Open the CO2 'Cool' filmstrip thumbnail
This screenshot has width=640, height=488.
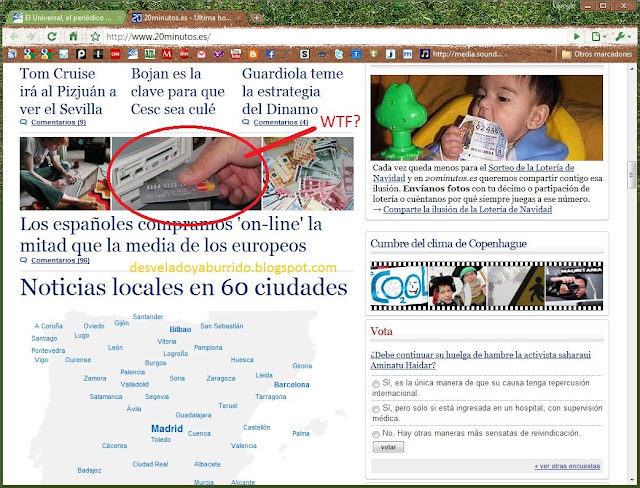tap(399, 286)
